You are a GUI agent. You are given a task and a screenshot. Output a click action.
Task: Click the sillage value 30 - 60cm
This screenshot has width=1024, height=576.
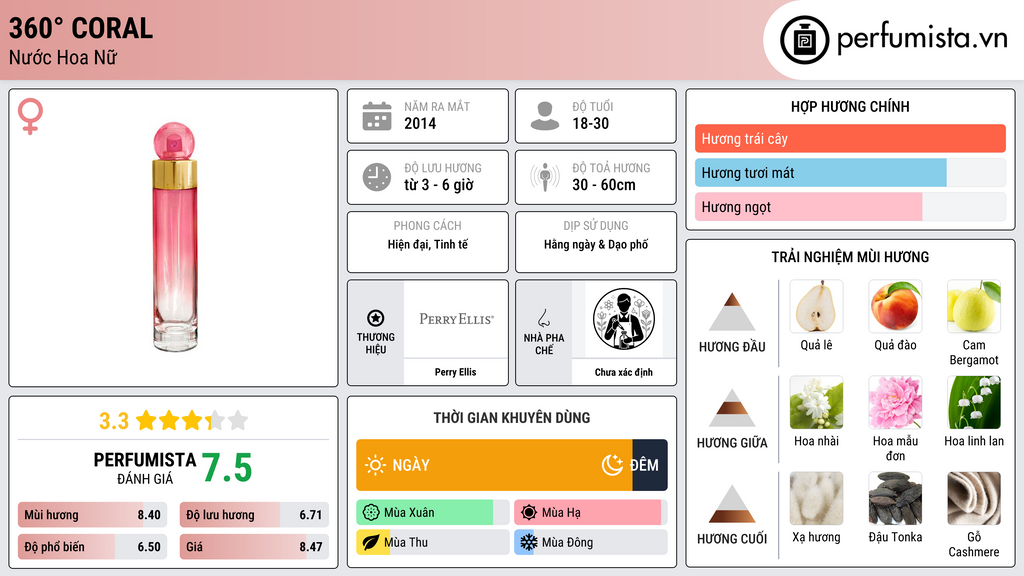pyautogui.click(x=604, y=185)
